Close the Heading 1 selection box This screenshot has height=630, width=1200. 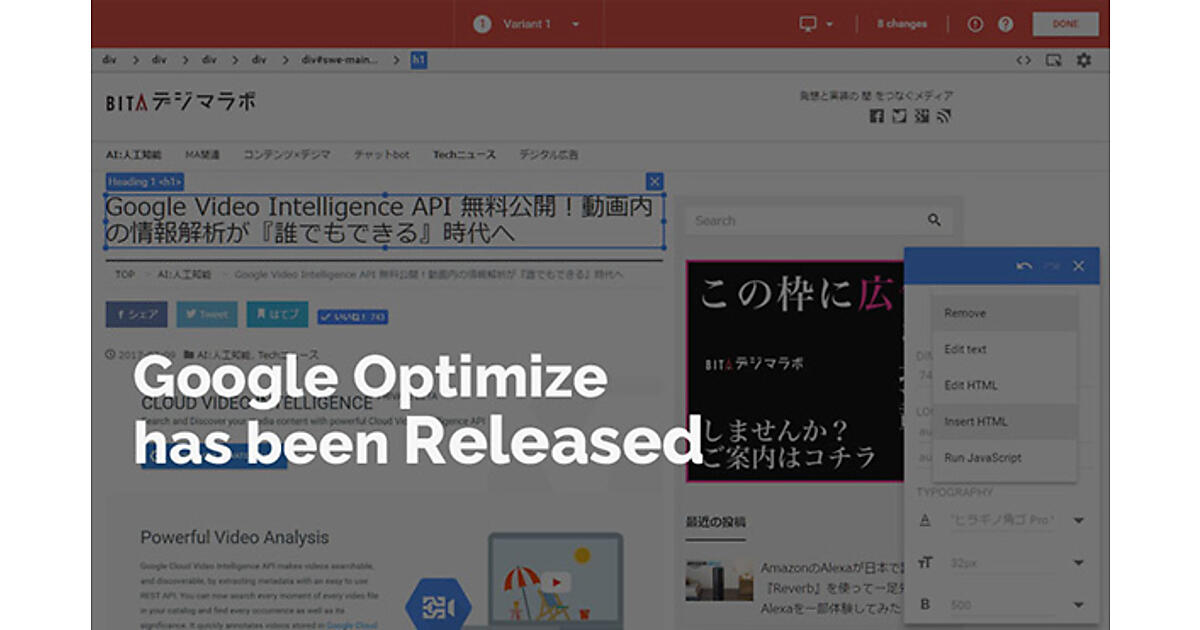click(654, 181)
